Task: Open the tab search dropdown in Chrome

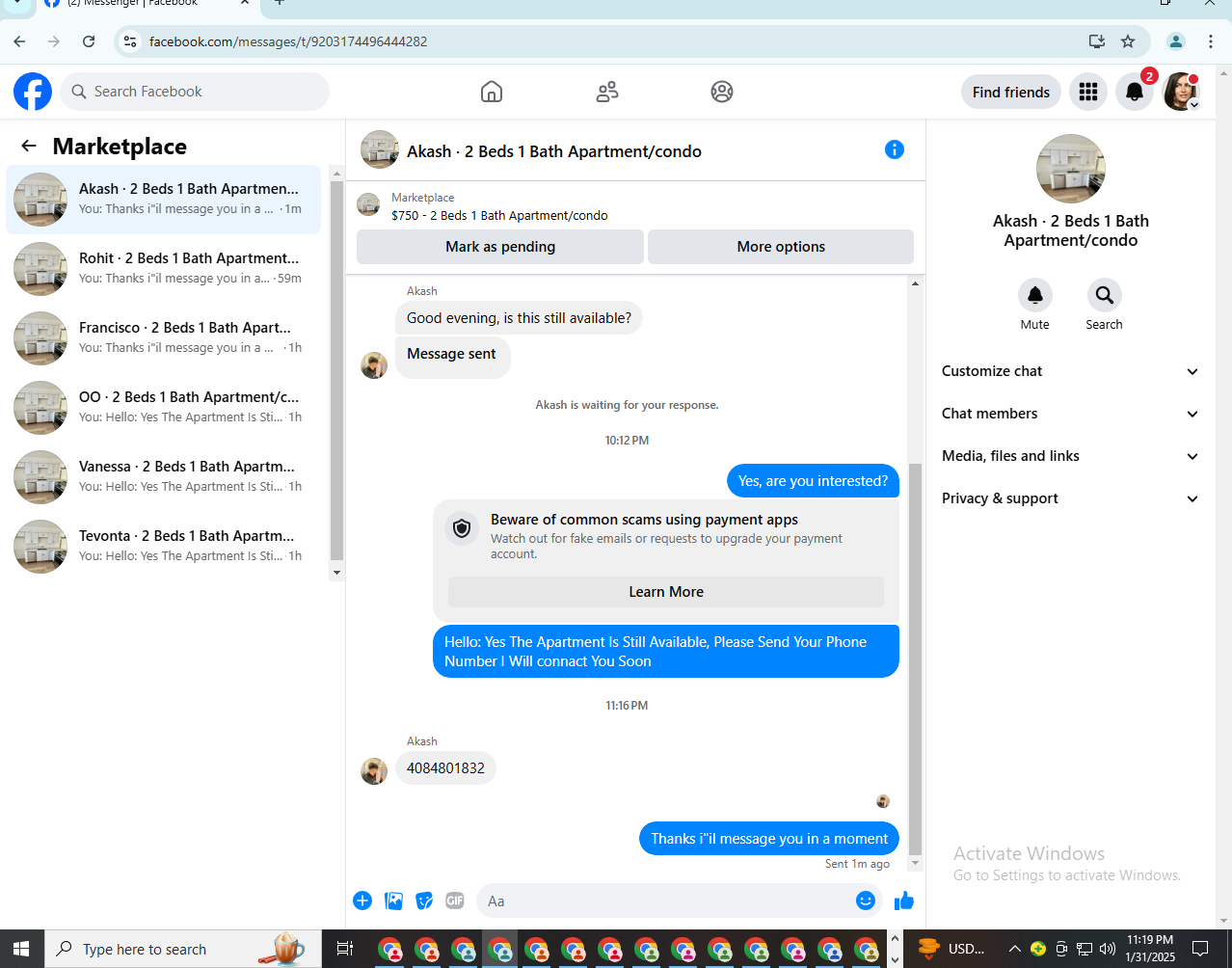Action: click(16, 4)
